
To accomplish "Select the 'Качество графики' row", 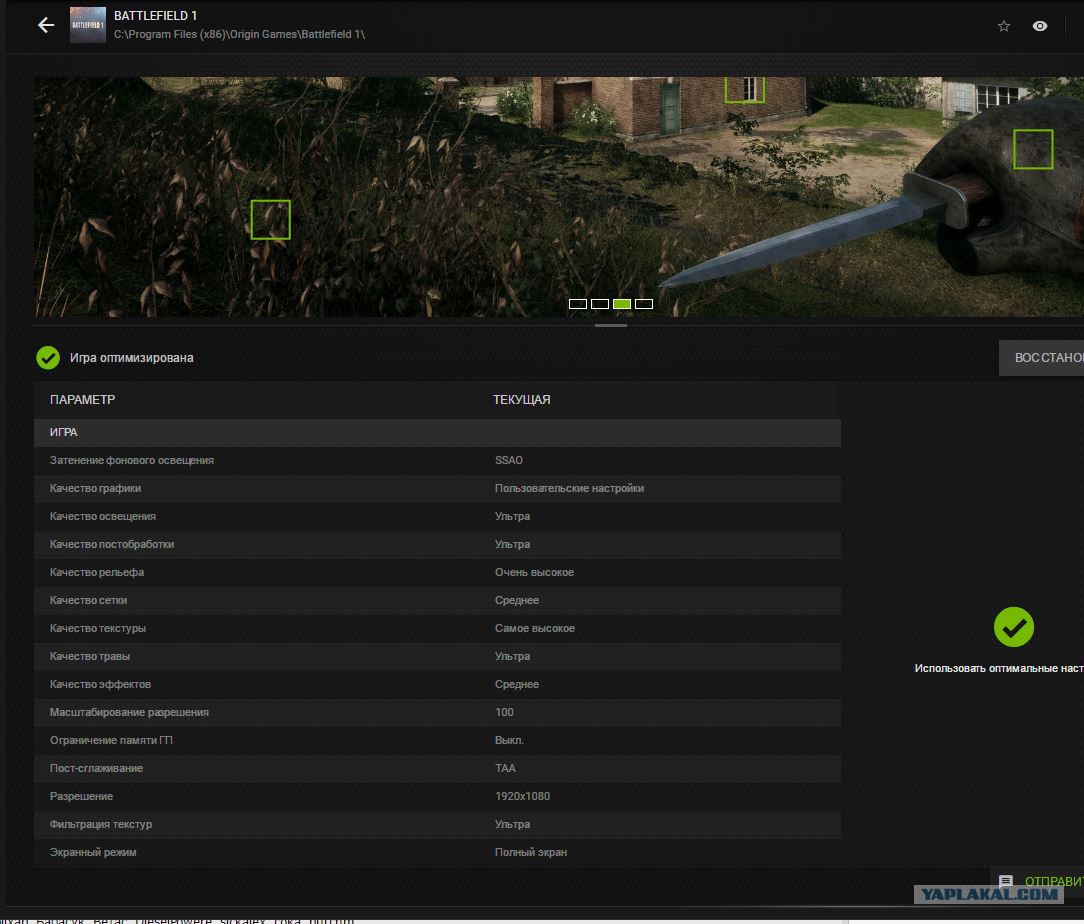I will coord(438,489).
